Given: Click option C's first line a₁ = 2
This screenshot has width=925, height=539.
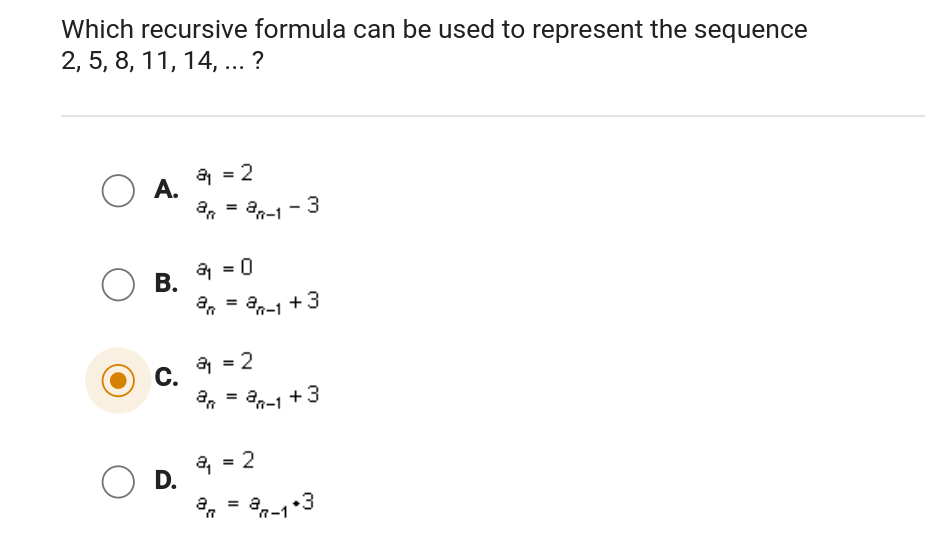Looking at the screenshot, I should click(225, 362).
